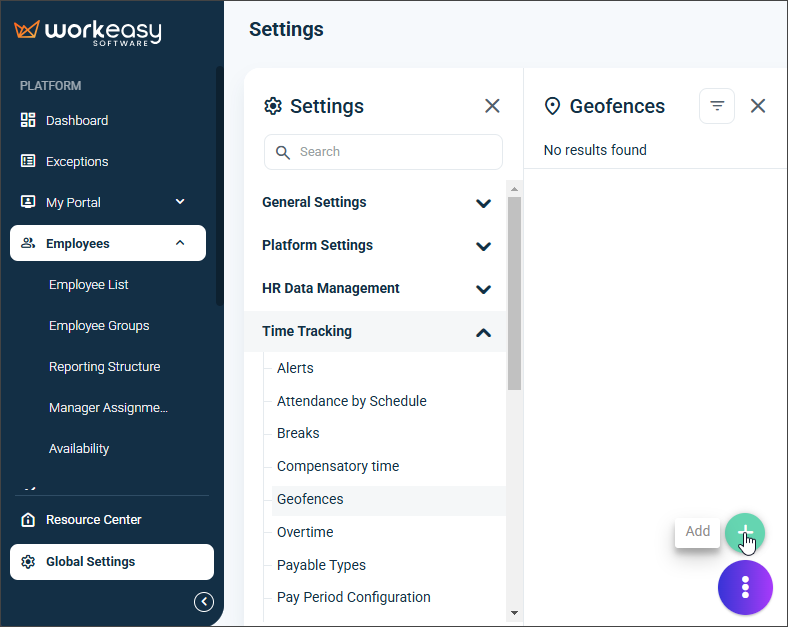Close the Geofences panel
This screenshot has width=788, height=627.
(758, 106)
